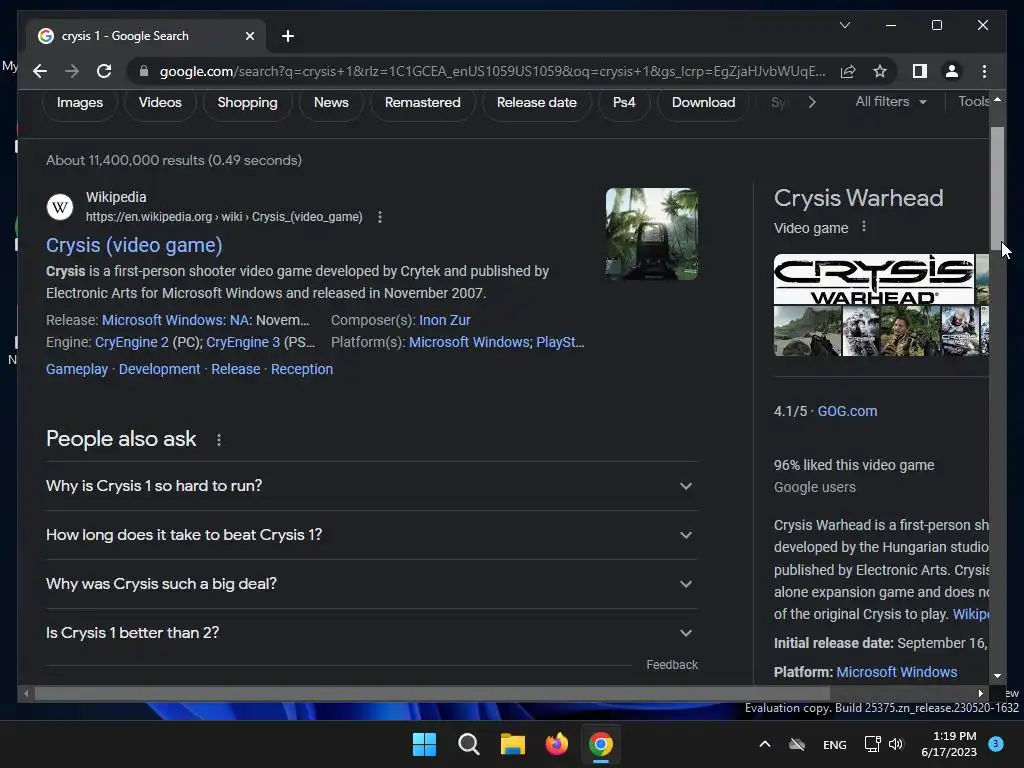Share this page via share icon
1024x768 pixels.
(848, 71)
